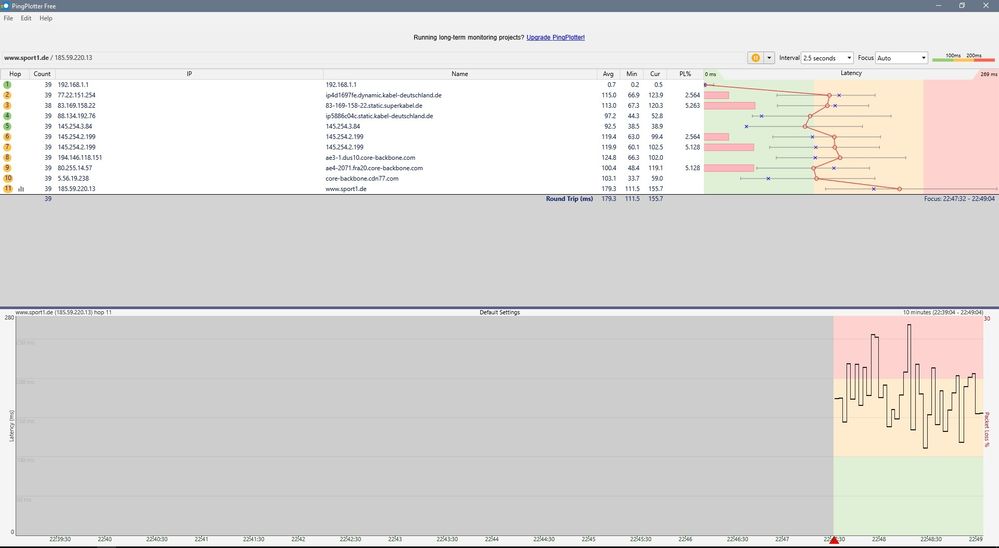Select IP 192.168.1.1 in the IP column
The height and width of the screenshot is (548, 999).
[73, 85]
